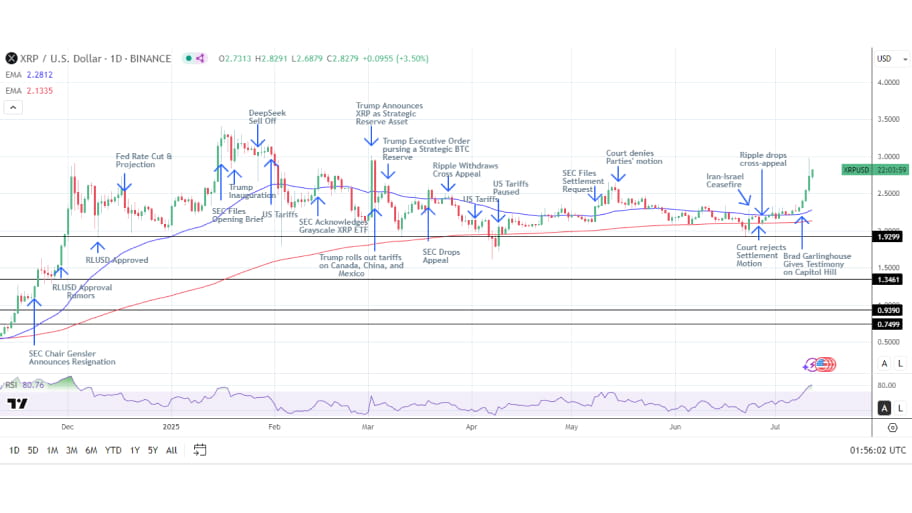
Task: Select the SEC Drops Appeal annotation
Action: [x=441, y=256]
